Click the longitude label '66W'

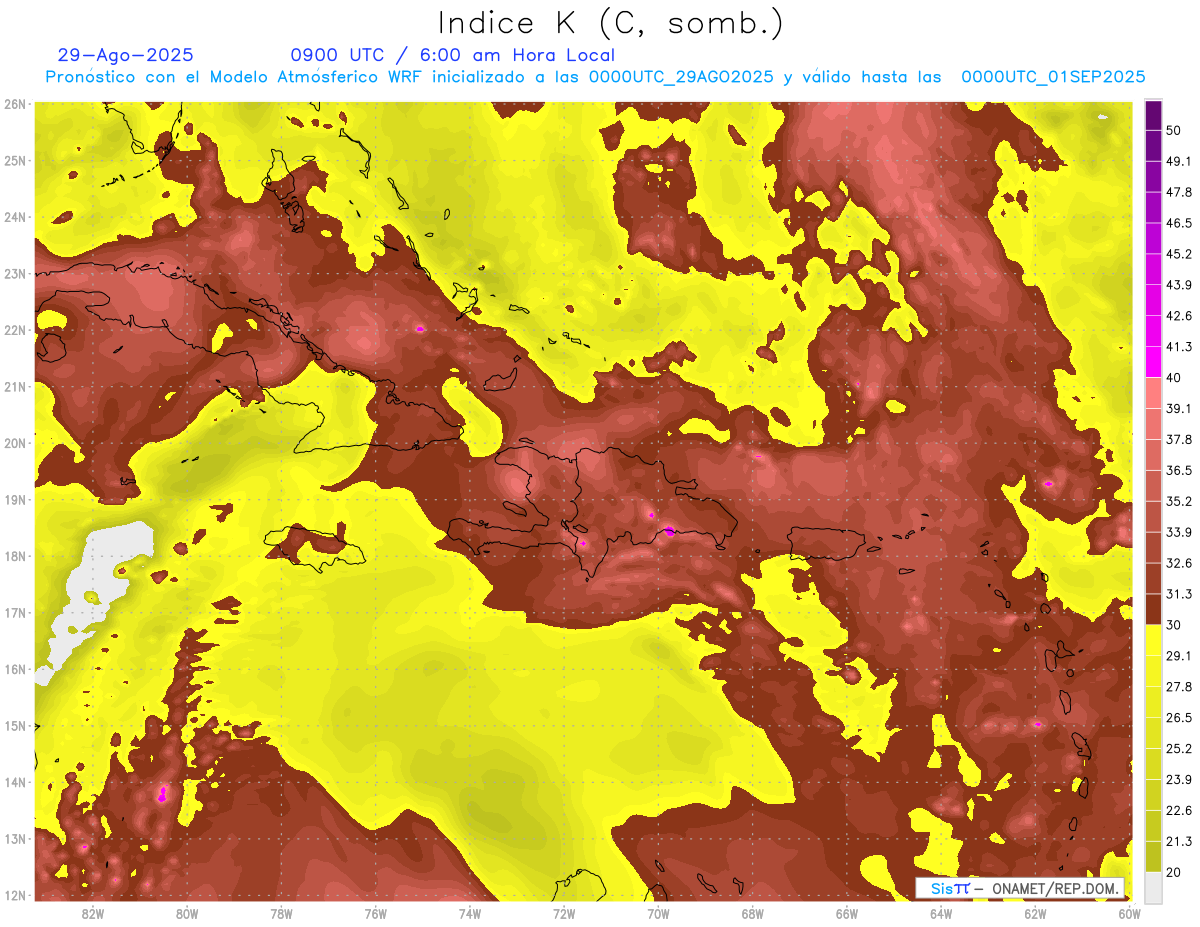pos(847,914)
